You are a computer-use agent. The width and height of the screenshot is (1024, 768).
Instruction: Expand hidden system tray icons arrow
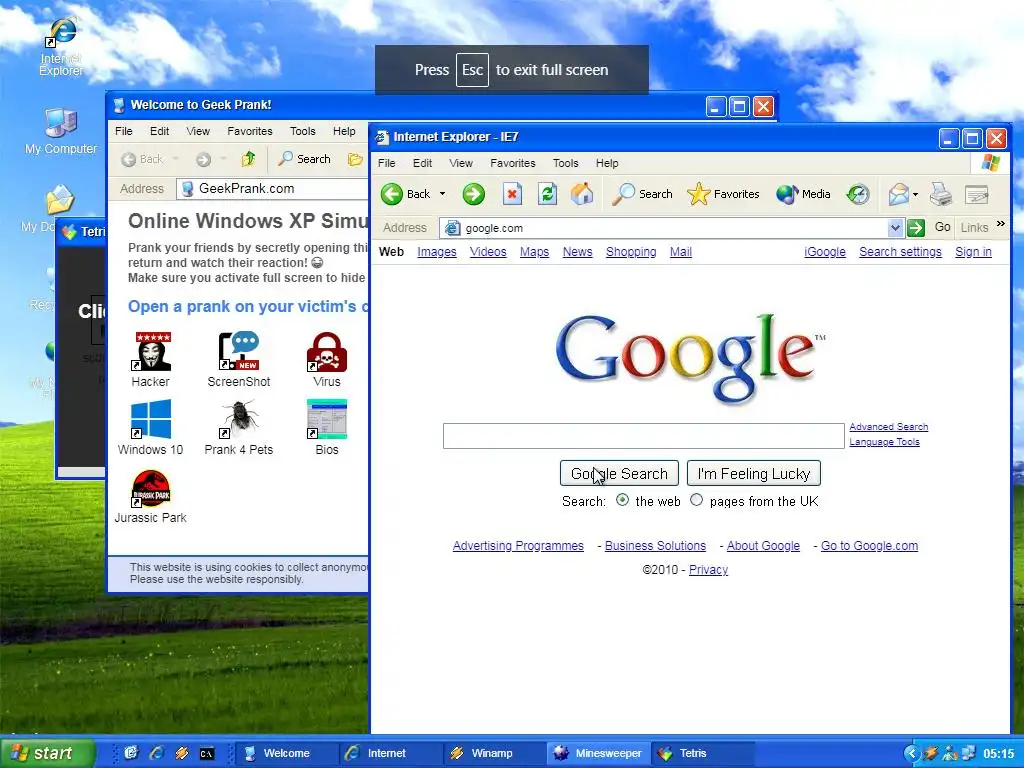point(911,754)
